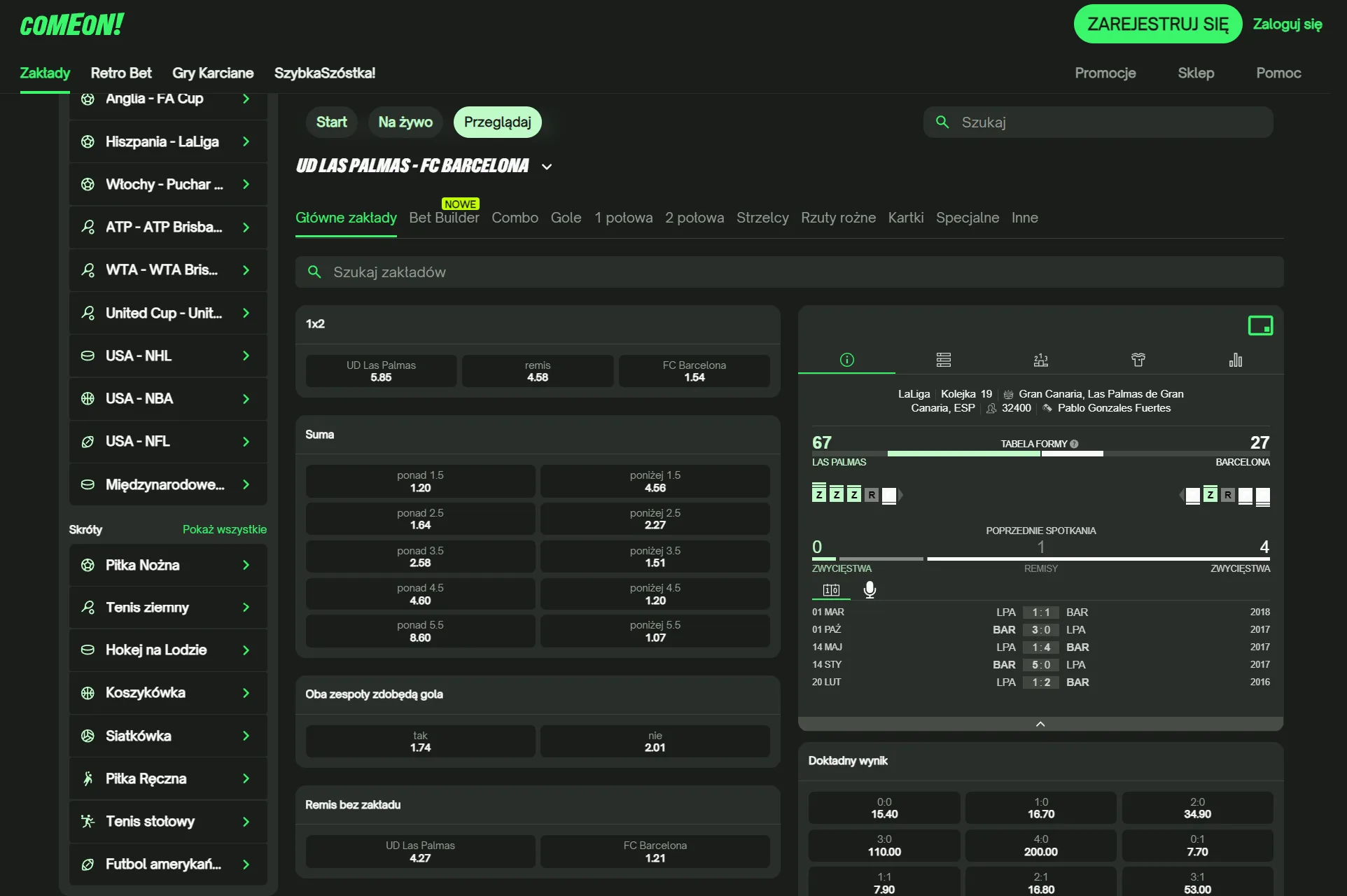Expand Międzynarodowe league entry
This screenshot has height=896, width=1347.
point(246,484)
